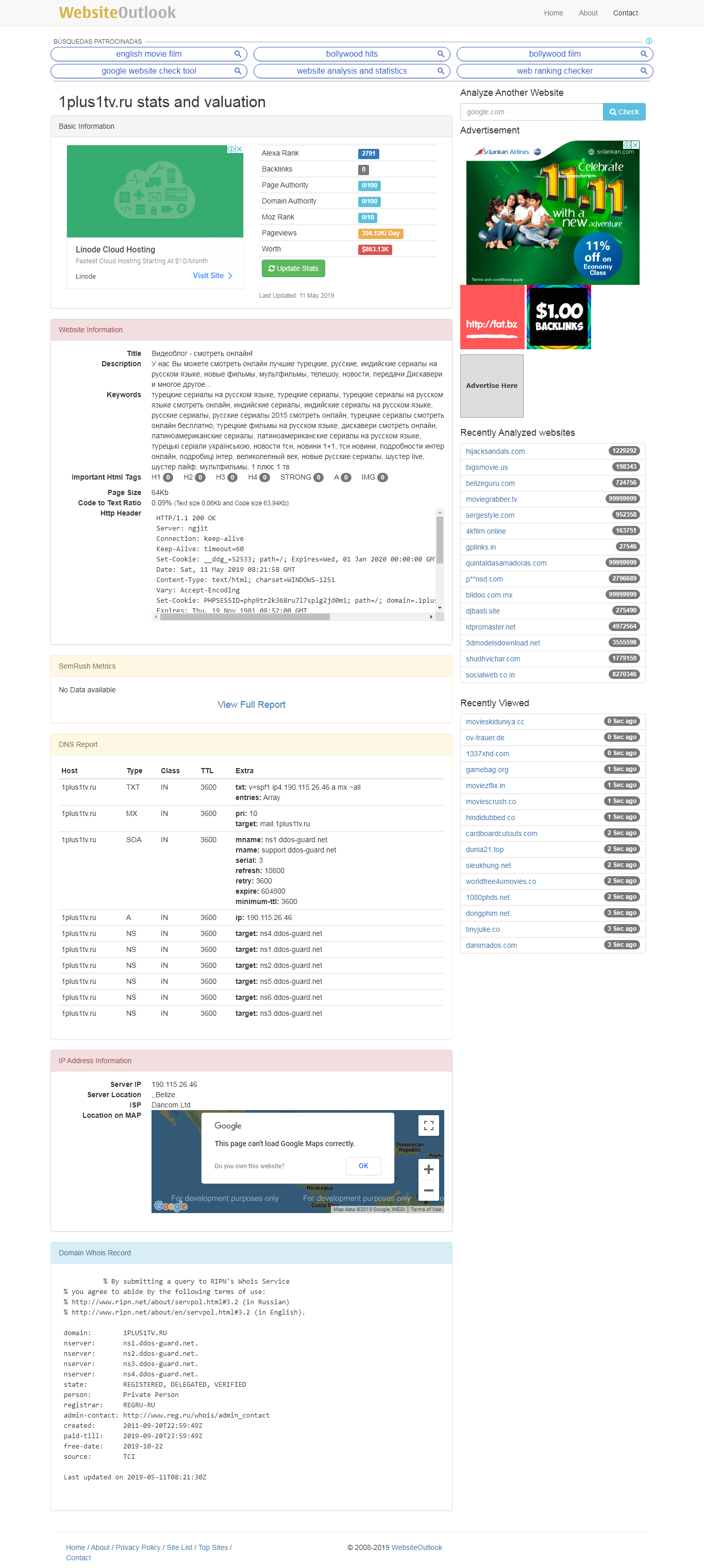Click the Worth $863.13K badge
704x1568 pixels.
[x=375, y=249]
